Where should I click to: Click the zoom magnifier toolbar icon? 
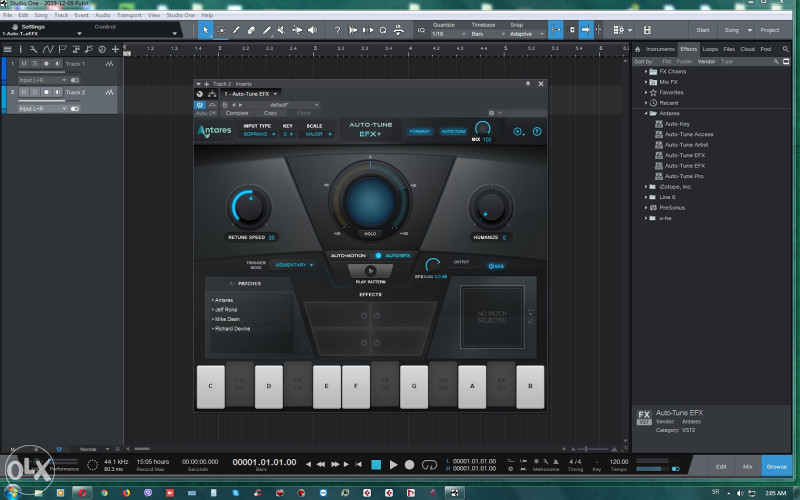click(383, 30)
